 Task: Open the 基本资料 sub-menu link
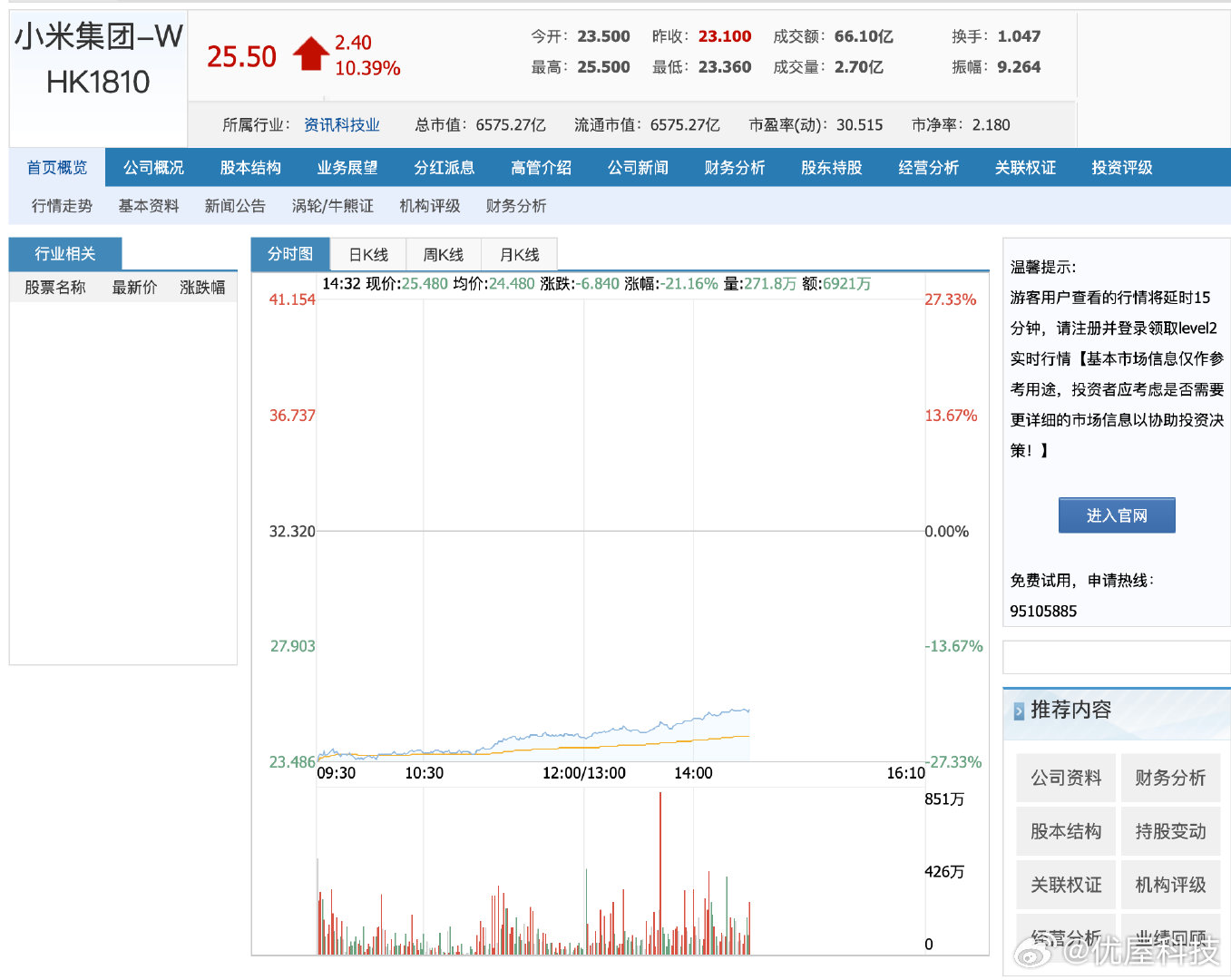(x=149, y=206)
